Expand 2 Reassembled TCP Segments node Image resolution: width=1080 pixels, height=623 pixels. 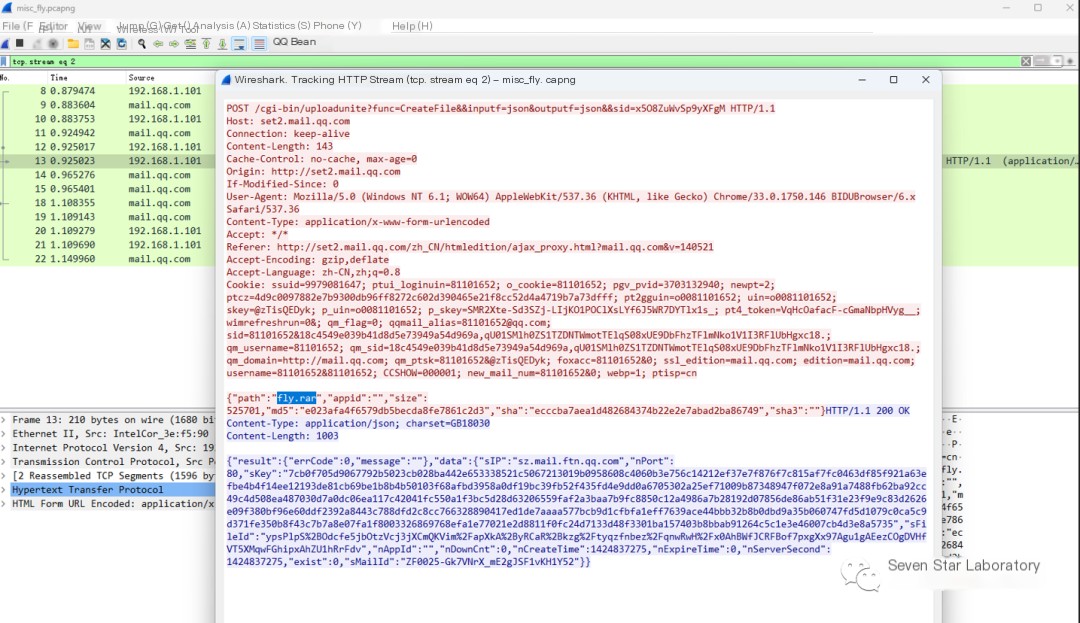[x=4, y=476]
